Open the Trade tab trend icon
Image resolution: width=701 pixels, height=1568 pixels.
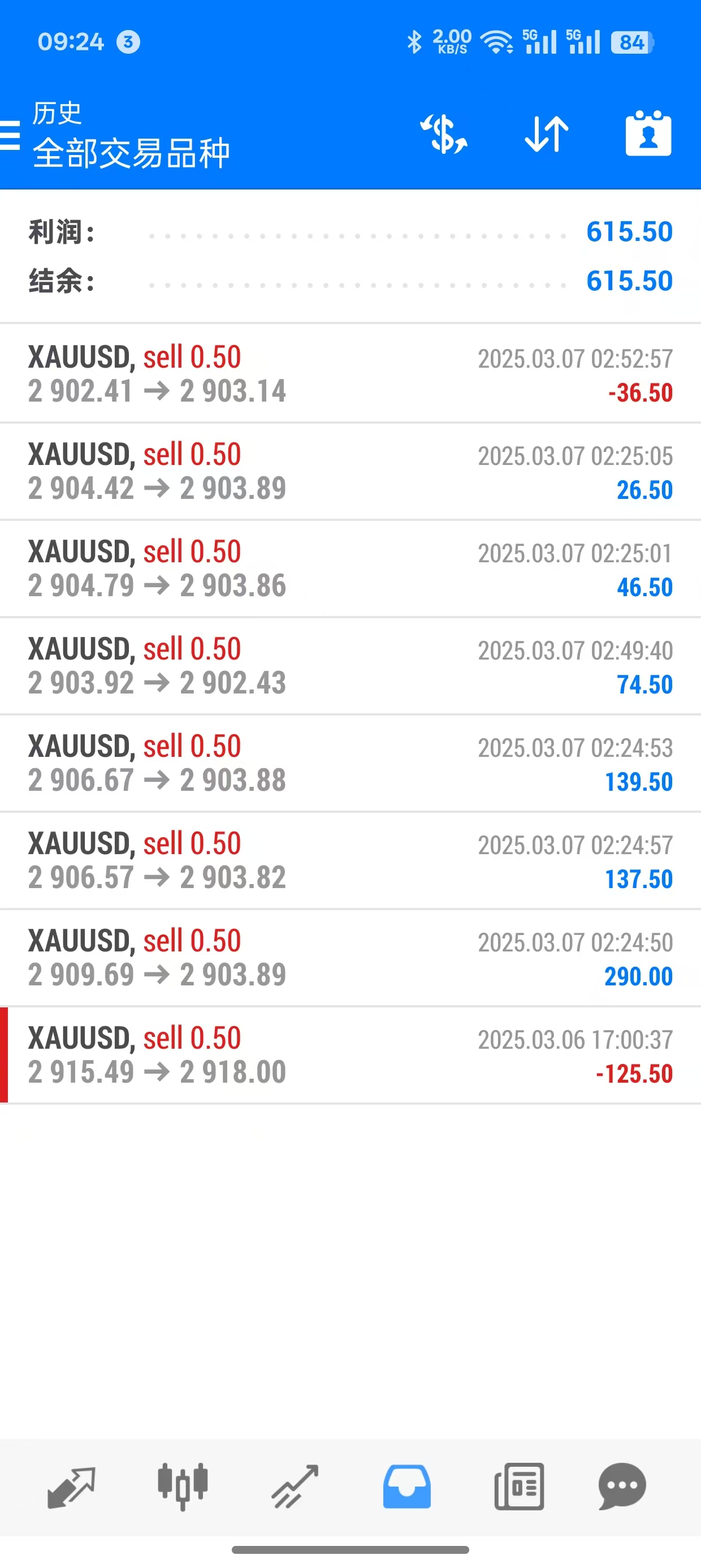[295, 1487]
